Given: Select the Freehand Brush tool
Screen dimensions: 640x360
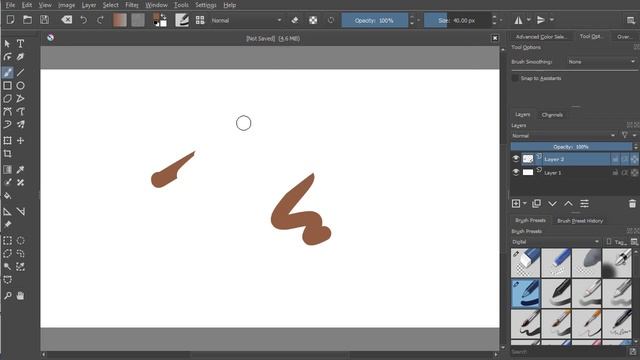Looking at the screenshot, I should (x=7, y=73).
